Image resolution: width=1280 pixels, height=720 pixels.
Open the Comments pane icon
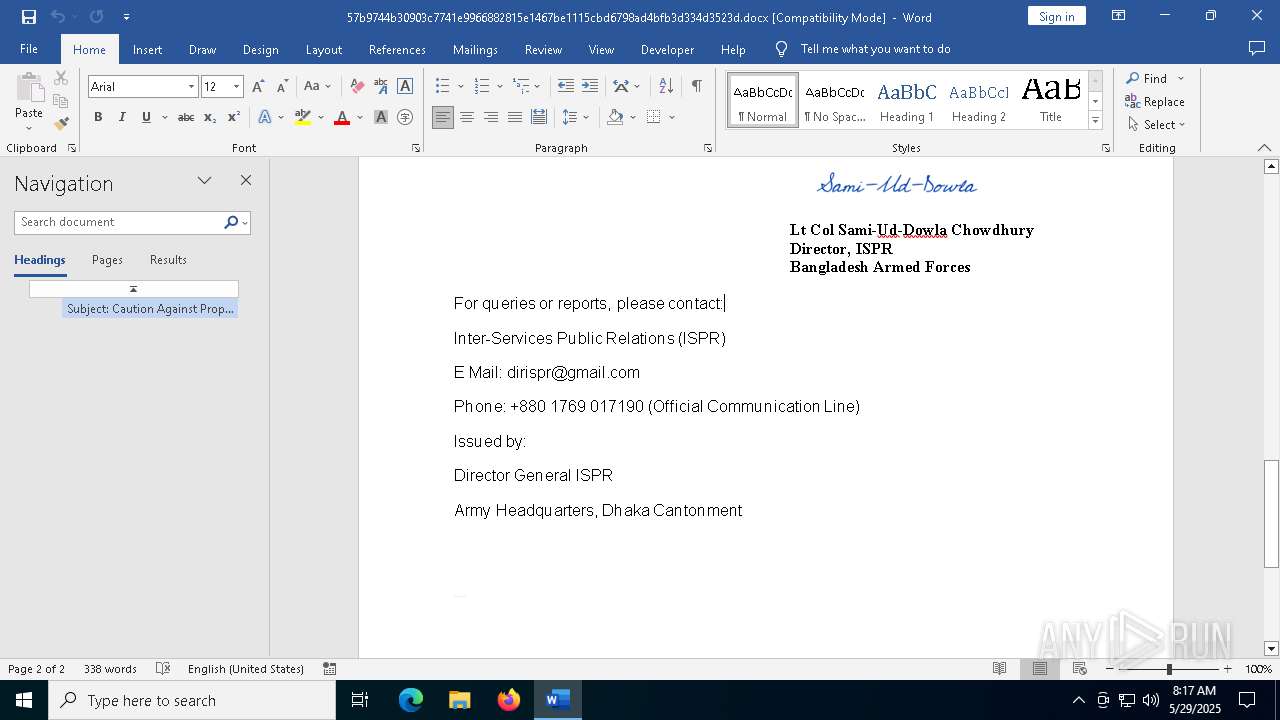(1257, 48)
